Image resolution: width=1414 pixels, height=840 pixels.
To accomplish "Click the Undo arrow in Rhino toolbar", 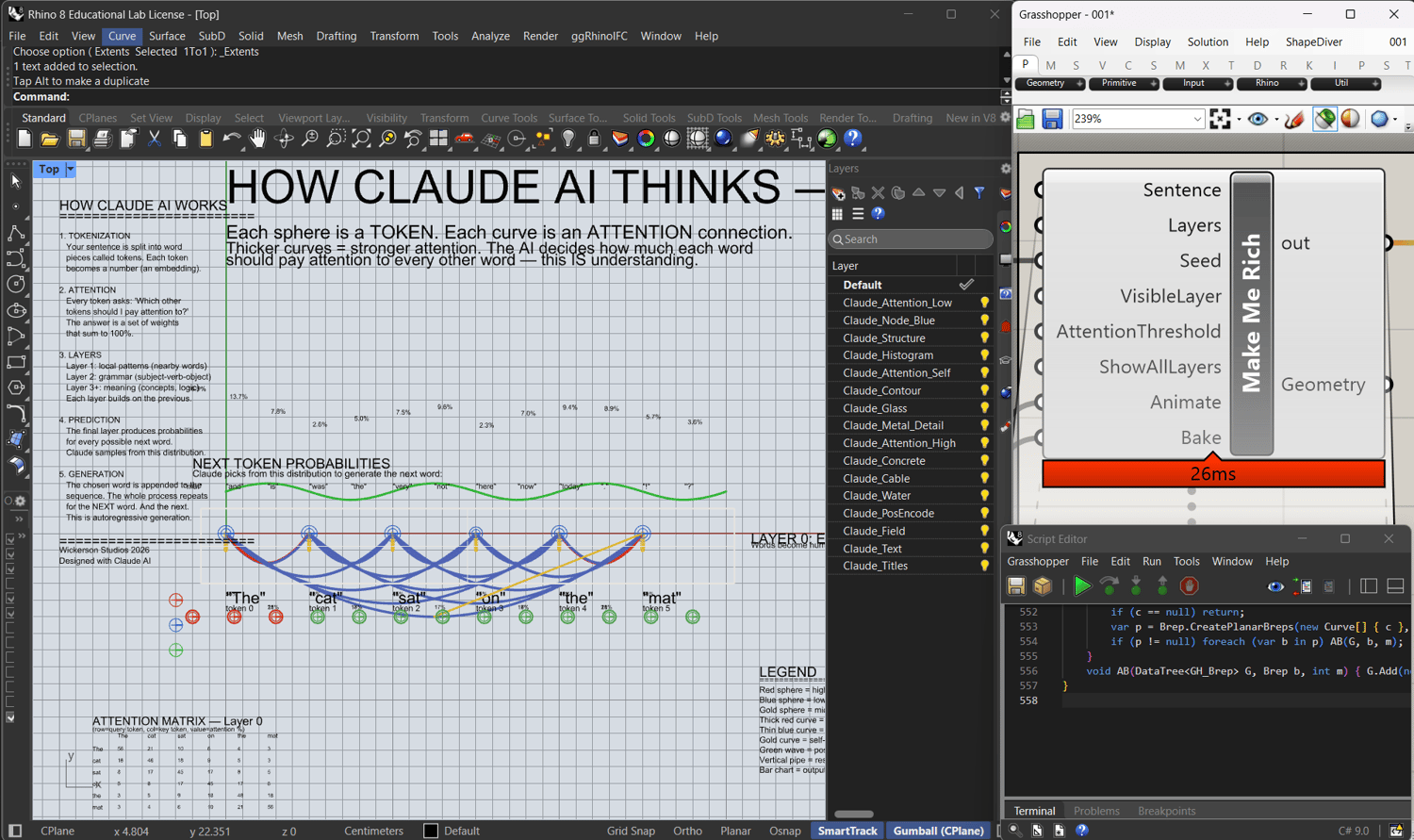I will (x=232, y=140).
